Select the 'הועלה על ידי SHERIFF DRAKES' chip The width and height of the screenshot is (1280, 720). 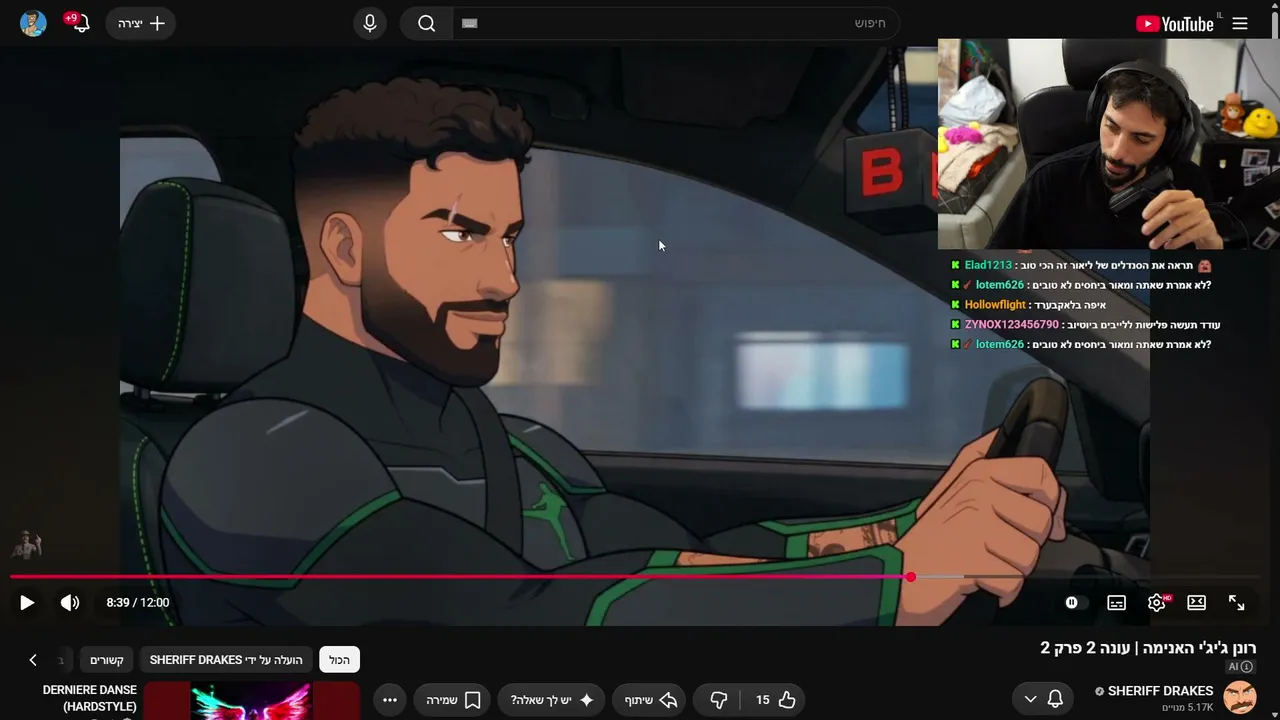[x=226, y=660]
